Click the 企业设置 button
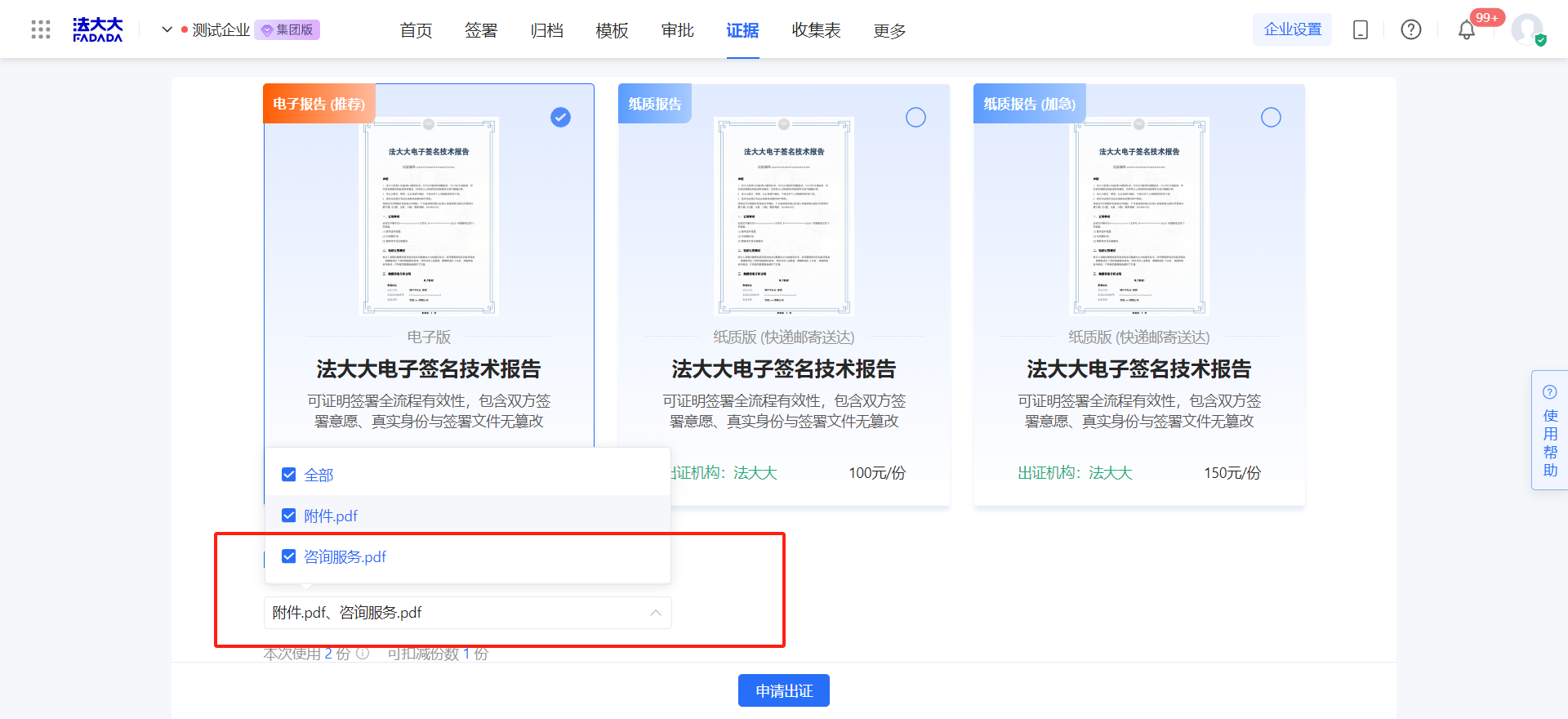Viewport: 1568px width, 719px height. [x=1293, y=29]
